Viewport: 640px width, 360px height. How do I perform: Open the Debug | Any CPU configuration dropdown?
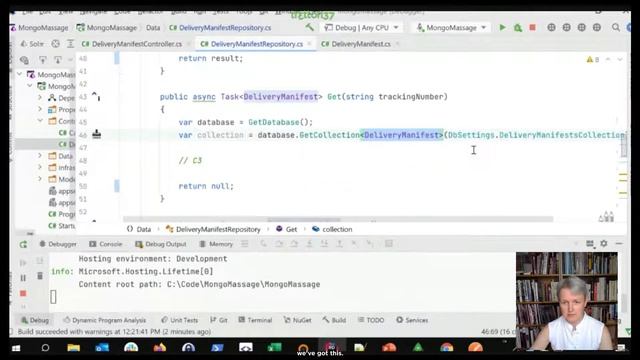coord(362,28)
